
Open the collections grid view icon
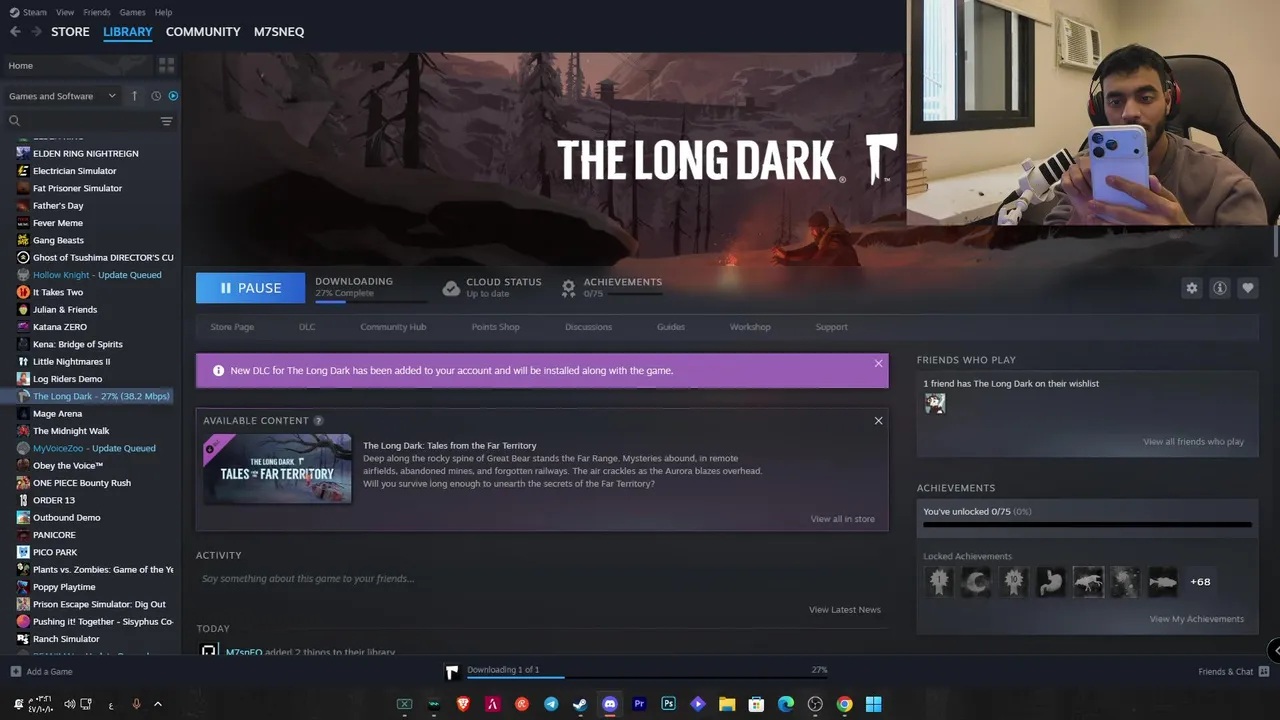coord(166,65)
